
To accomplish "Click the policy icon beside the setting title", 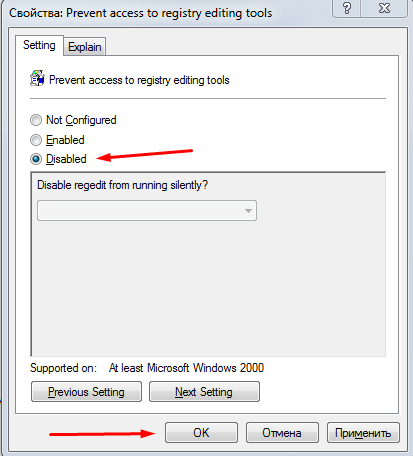I will [x=37, y=78].
